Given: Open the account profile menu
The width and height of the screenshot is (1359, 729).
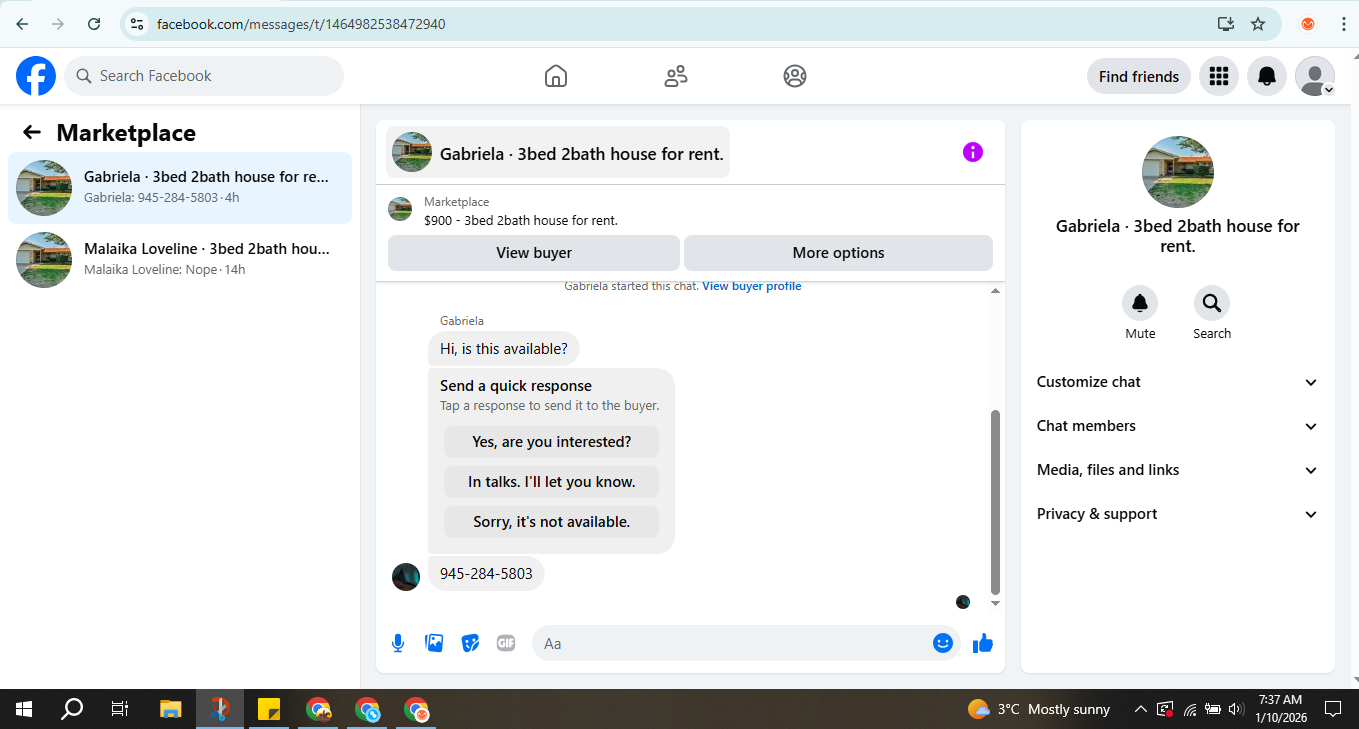Looking at the screenshot, I should click(x=1315, y=76).
